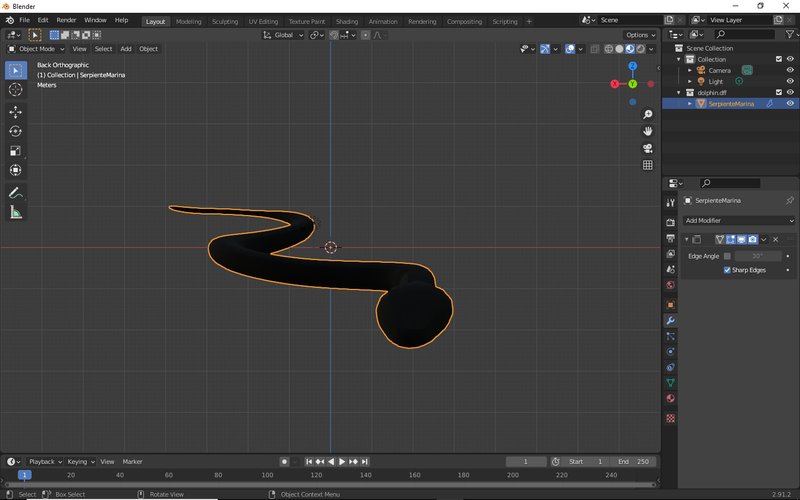800x500 pixels.
Task: Open Object Mode dropdown
Action: pos(36,49)
